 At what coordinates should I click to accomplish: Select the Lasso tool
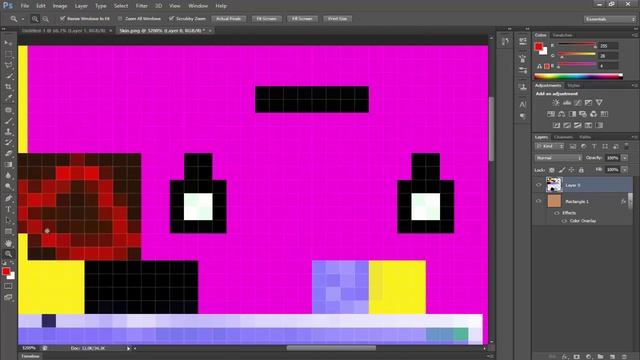coord(8,65)
